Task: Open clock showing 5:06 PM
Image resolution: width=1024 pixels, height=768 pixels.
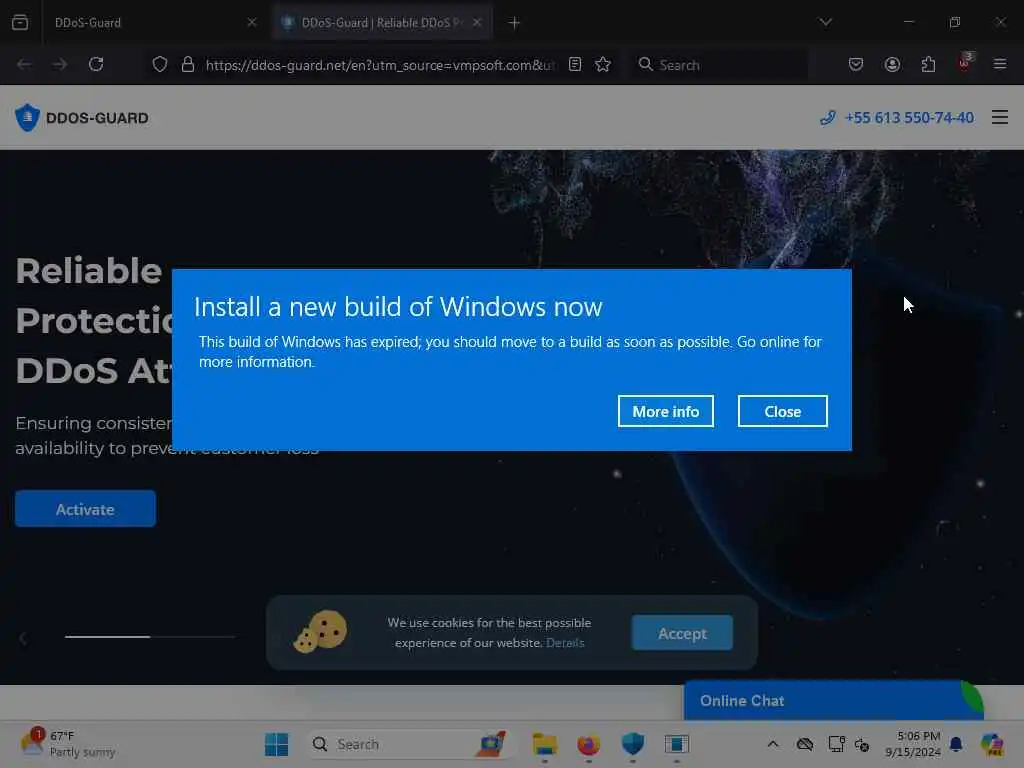Action: click(913, 744)
